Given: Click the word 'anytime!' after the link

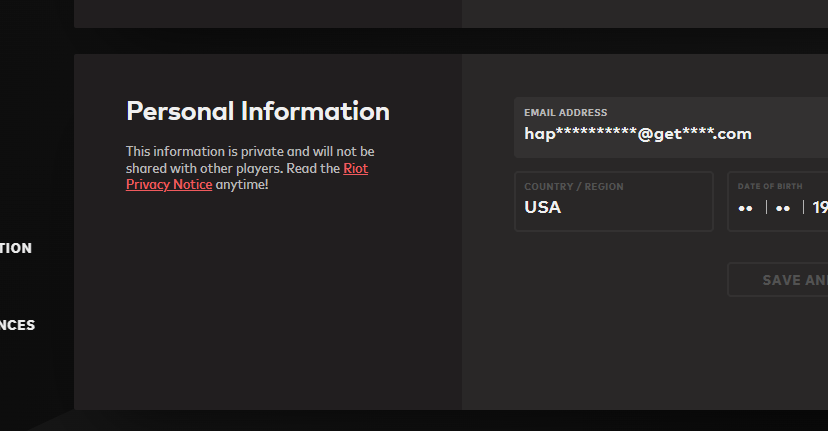Looking at the screenshot, I should click(242, 185).
